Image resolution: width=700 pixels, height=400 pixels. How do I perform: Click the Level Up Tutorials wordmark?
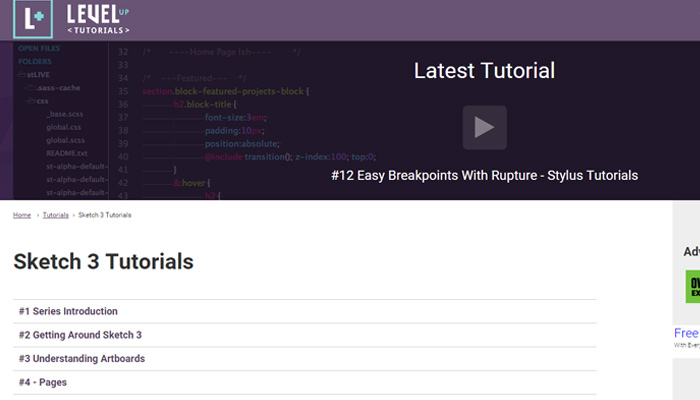[x=98, y=20]
